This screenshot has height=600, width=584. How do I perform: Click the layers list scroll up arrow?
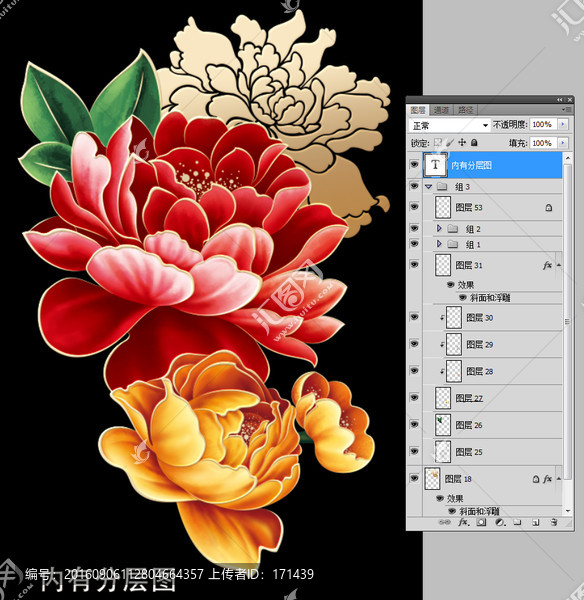568,158
